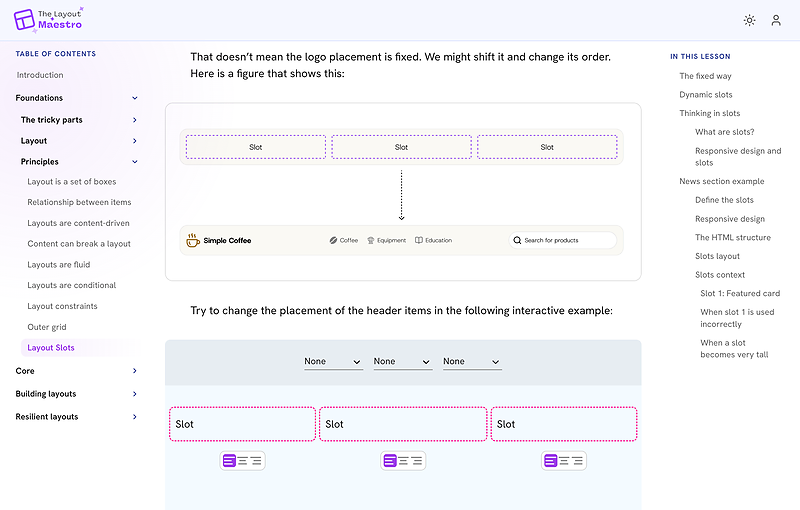Screen dimensions: 800x510
Task: Select Layout Slots in table of contents
Action: coord(51,348)
